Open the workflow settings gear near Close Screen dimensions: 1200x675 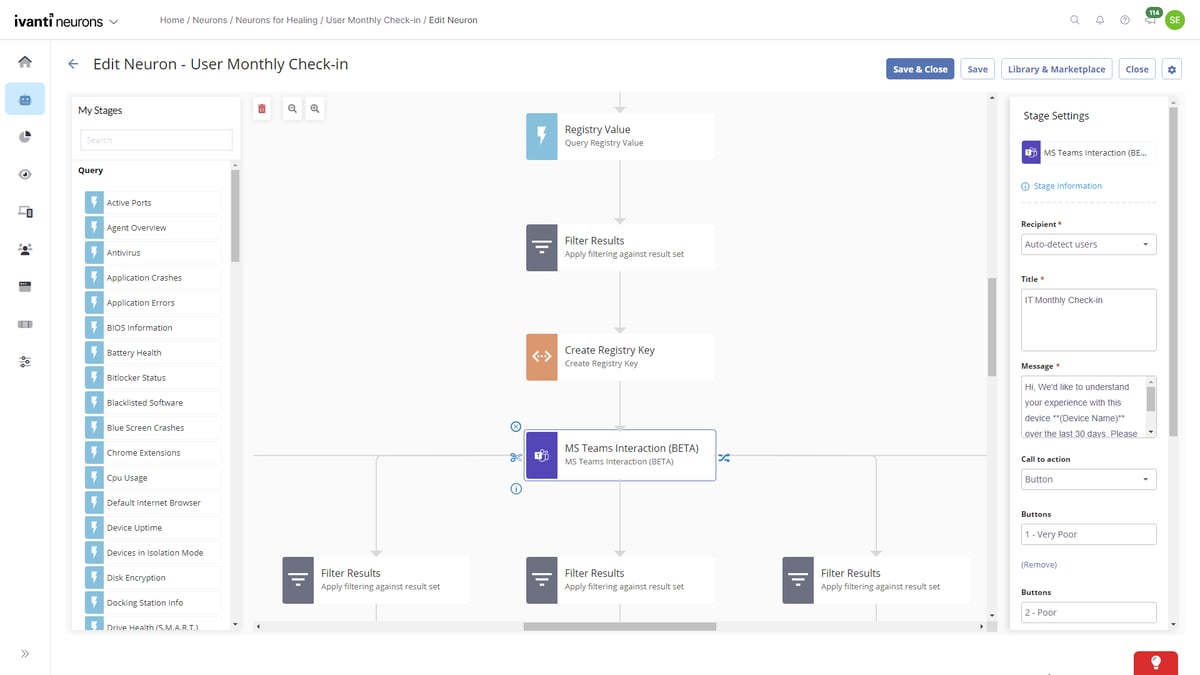[1171, 68]
